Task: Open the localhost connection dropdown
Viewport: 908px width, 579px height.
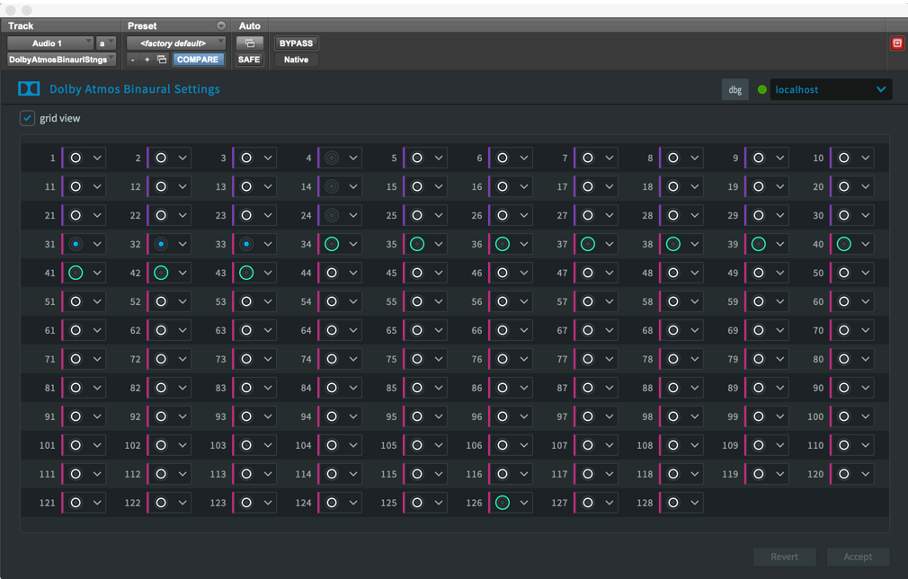Action: tap(830, 89)
